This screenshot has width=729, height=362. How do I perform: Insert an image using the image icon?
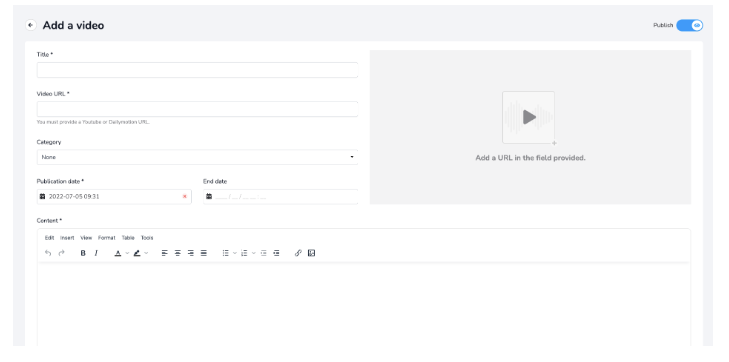click(311, 253)
